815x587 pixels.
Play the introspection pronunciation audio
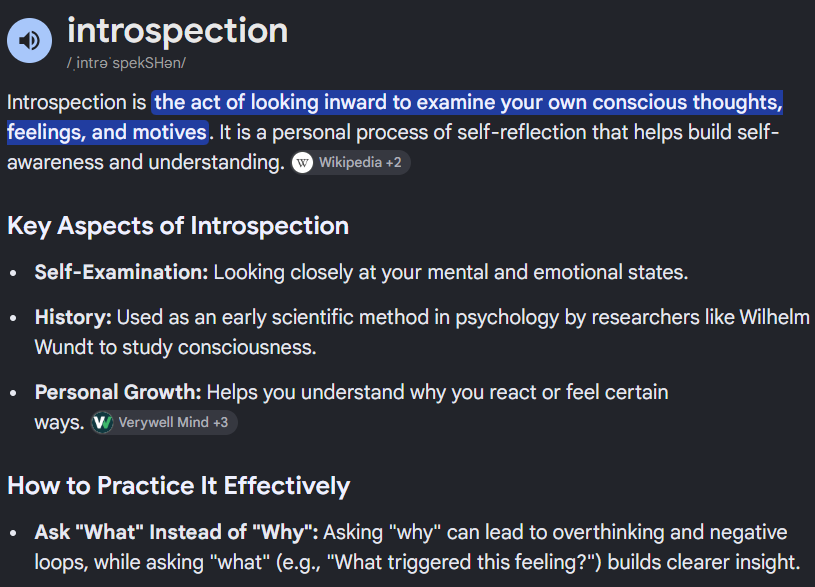point(30,41)
